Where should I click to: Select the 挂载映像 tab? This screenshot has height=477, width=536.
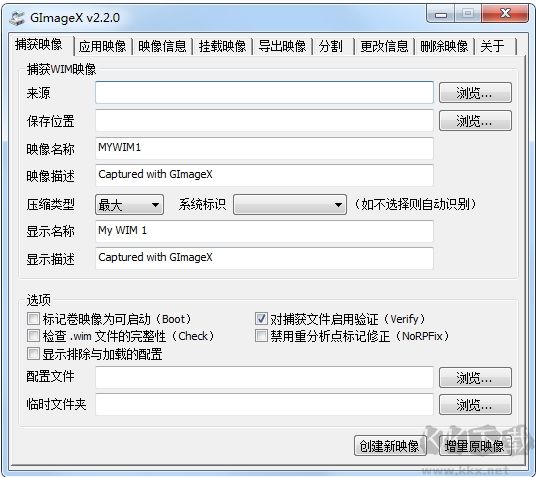point(222,46)
